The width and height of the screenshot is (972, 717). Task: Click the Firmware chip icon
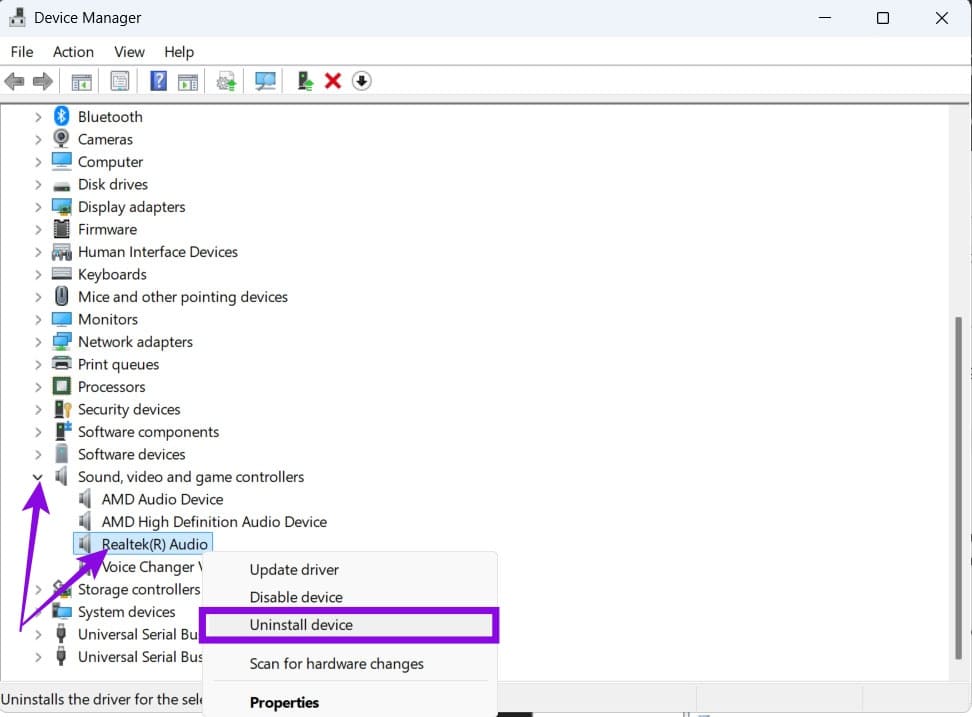tap(61, 229)
